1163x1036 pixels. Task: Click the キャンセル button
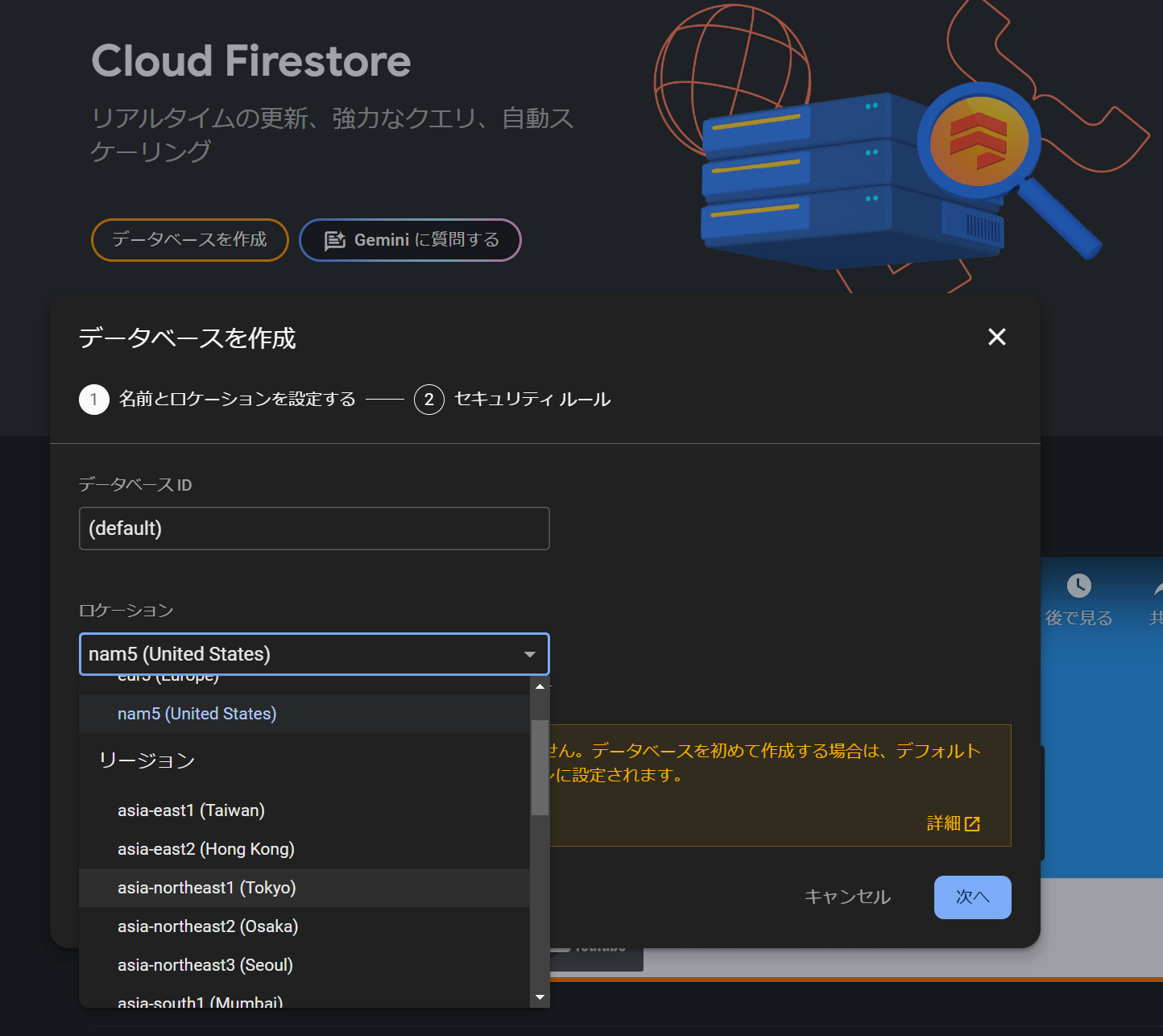point(847,897)
